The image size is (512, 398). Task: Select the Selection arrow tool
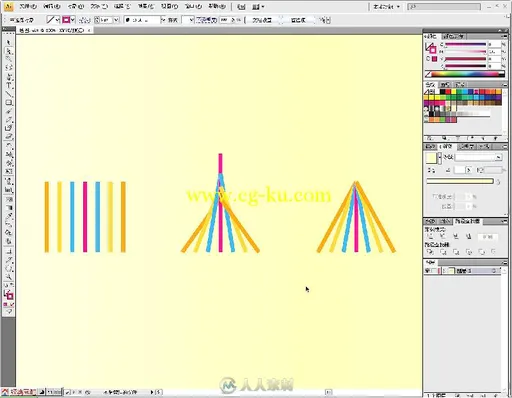[x=8, y=42]
